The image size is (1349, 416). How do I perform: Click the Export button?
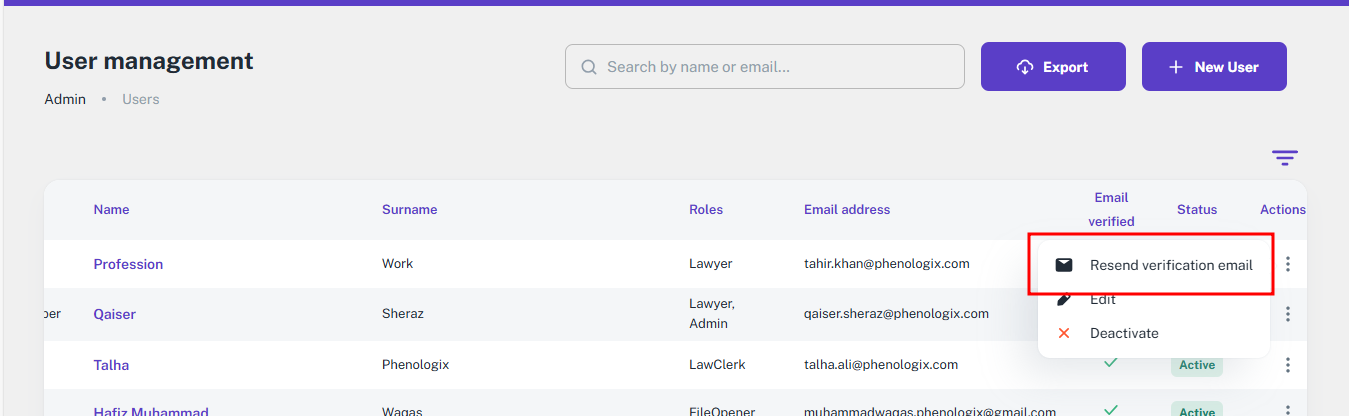pos(1053,67)
